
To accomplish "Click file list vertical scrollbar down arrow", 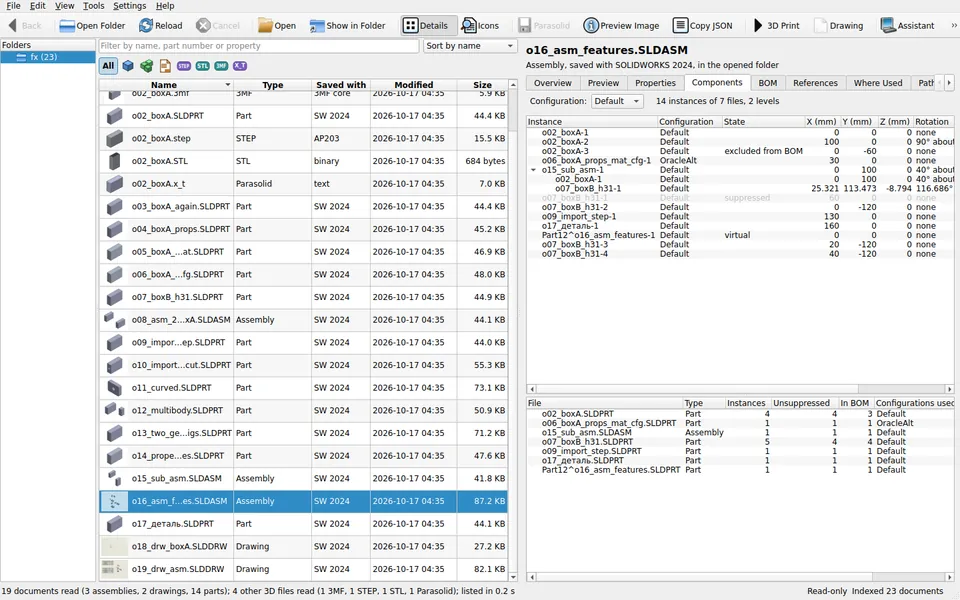I will click(x=513, y=577).
